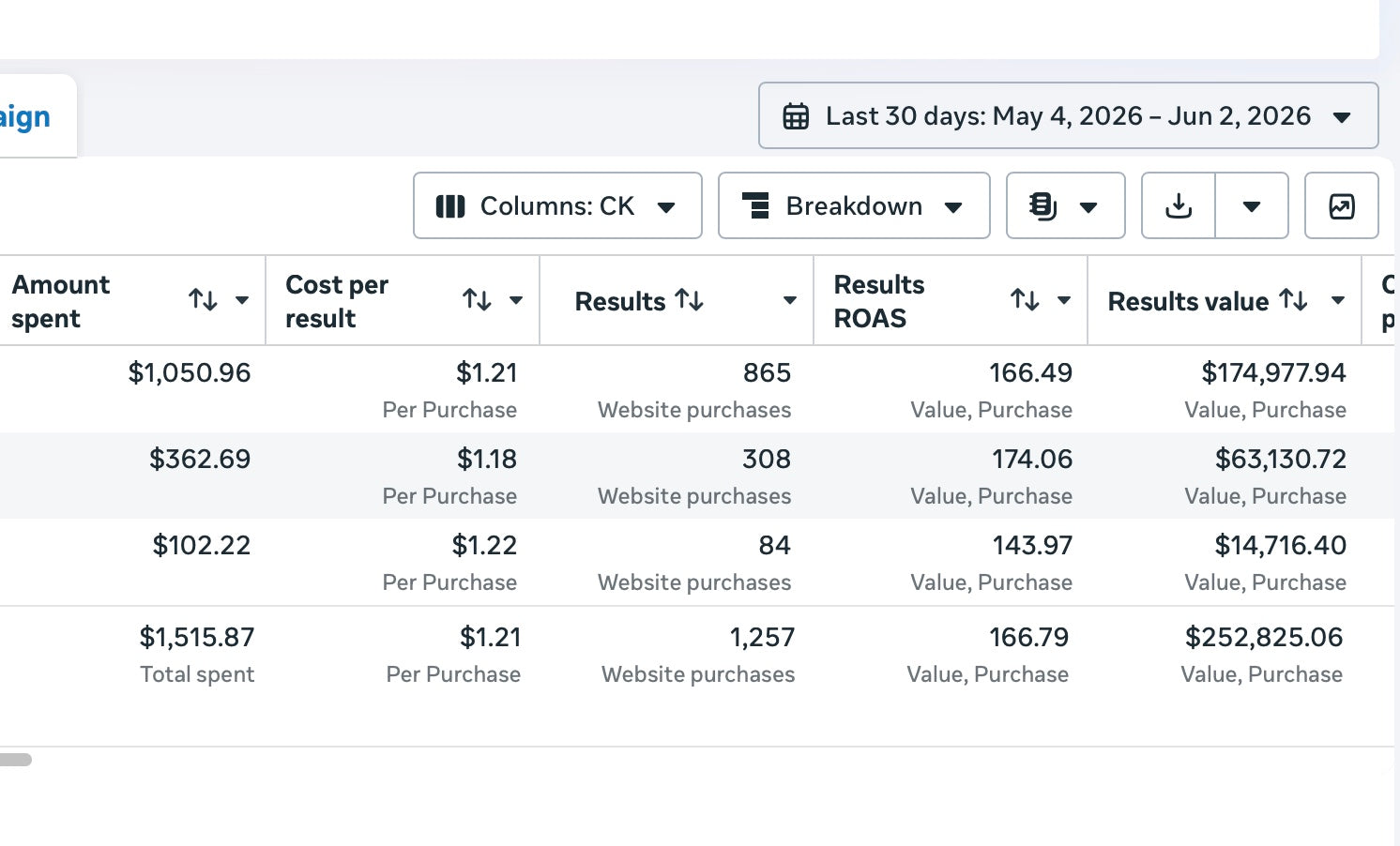Click the 143.97 ROAS value
The height and width of the screenshot is (846, 1400).
[x=1032, y=545]
